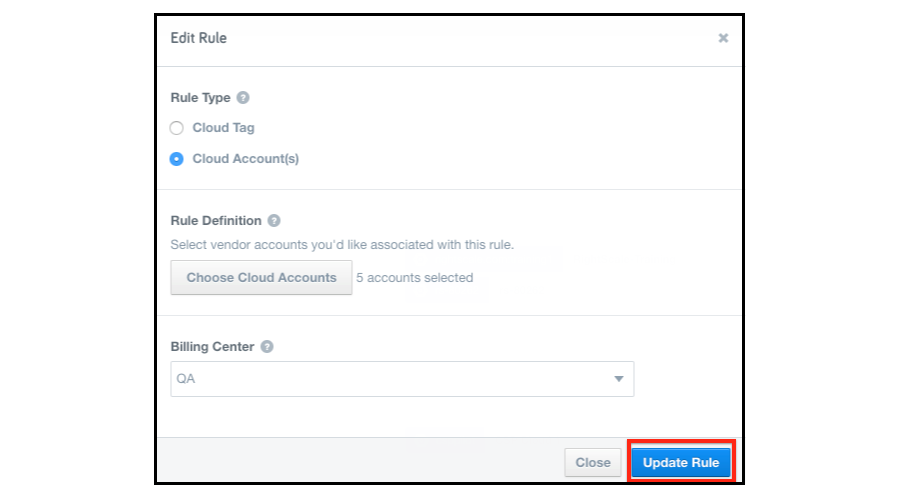Show help for Rule Definition
900x497 pixels.
pyautogui.click(x=274, y=220)
